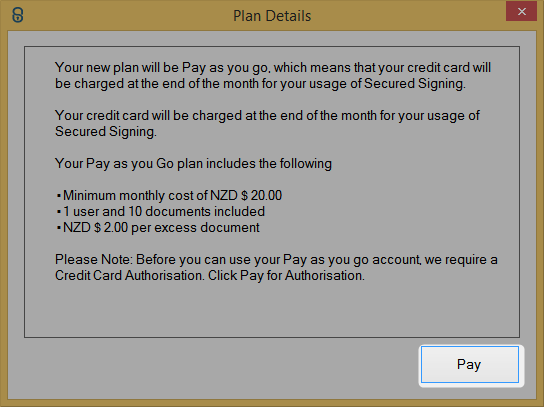Image resolution: width=544 pixels, height=407 pixels.
Task: Click the bullet marker before 'NZD $ 2.00'
Action: click(59, 228)
